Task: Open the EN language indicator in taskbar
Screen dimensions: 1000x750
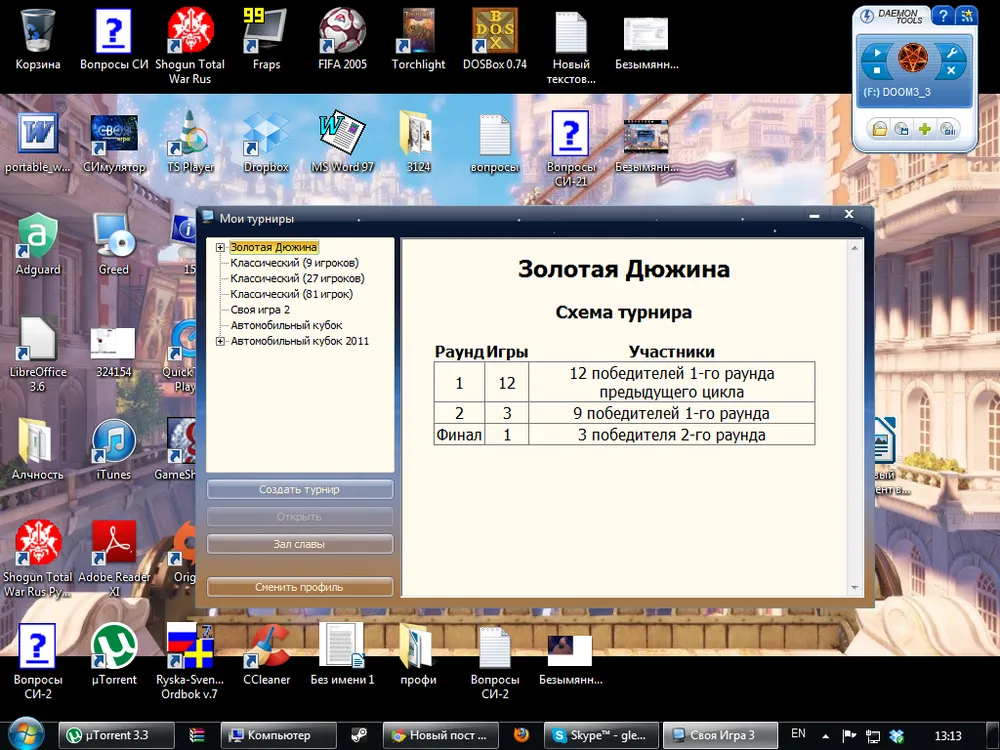Action: point(798,734)
